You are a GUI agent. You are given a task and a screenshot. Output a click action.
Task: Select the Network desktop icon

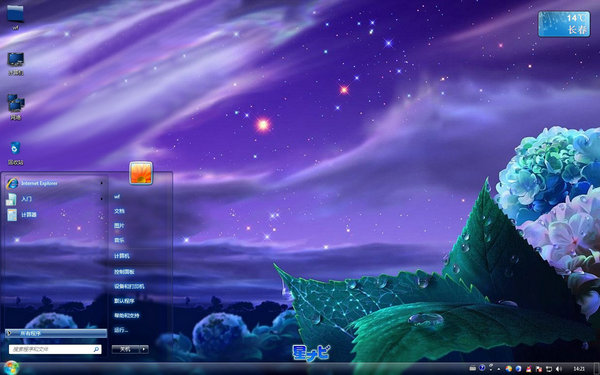pyautogui.click(x=15, y=107)
